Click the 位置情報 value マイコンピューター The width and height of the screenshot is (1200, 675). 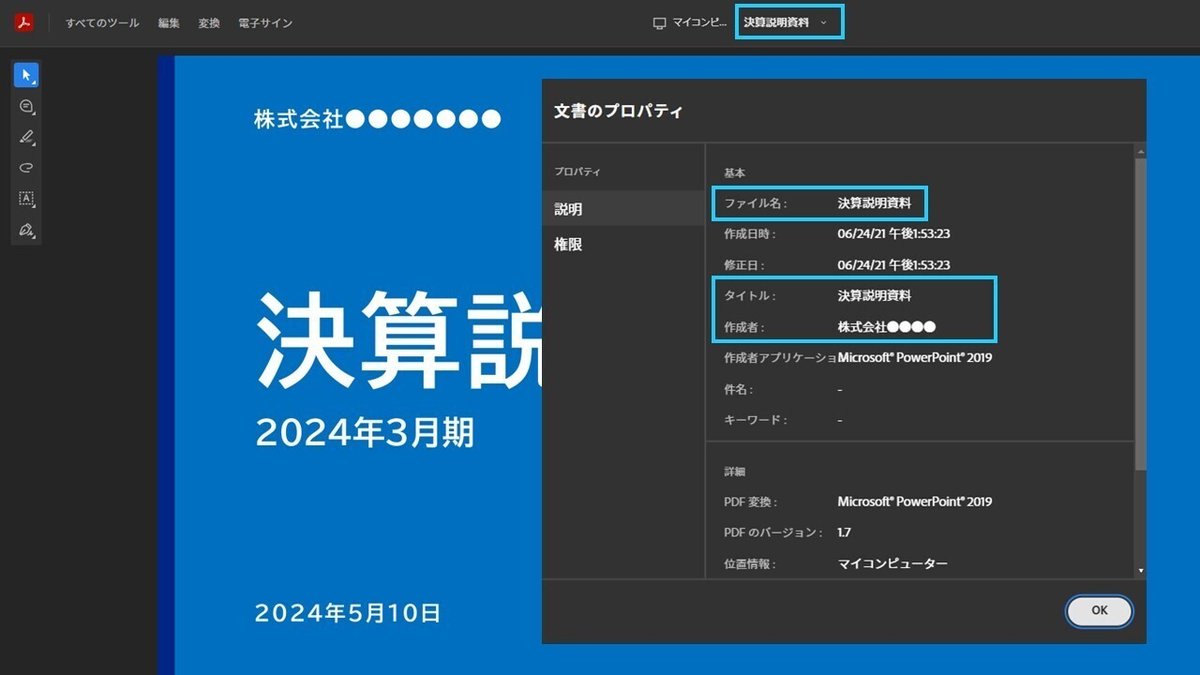(892, 564)
